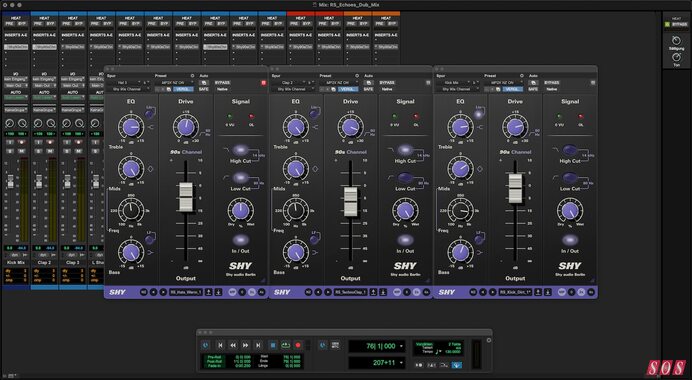Click the Output fader in the Hat plugin
The height and width of the screenshot is (380, 692).
tap(186, 196)
